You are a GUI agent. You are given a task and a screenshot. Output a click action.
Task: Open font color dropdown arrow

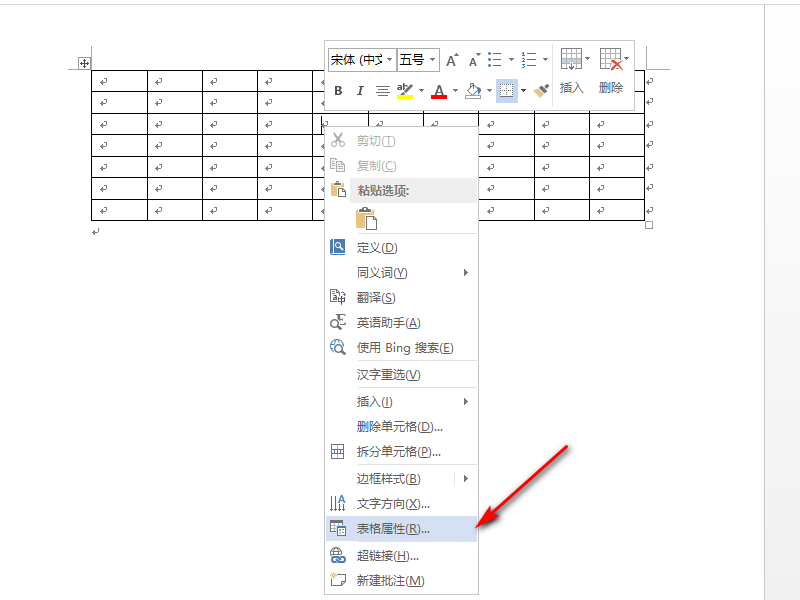[x=455, y=91]
